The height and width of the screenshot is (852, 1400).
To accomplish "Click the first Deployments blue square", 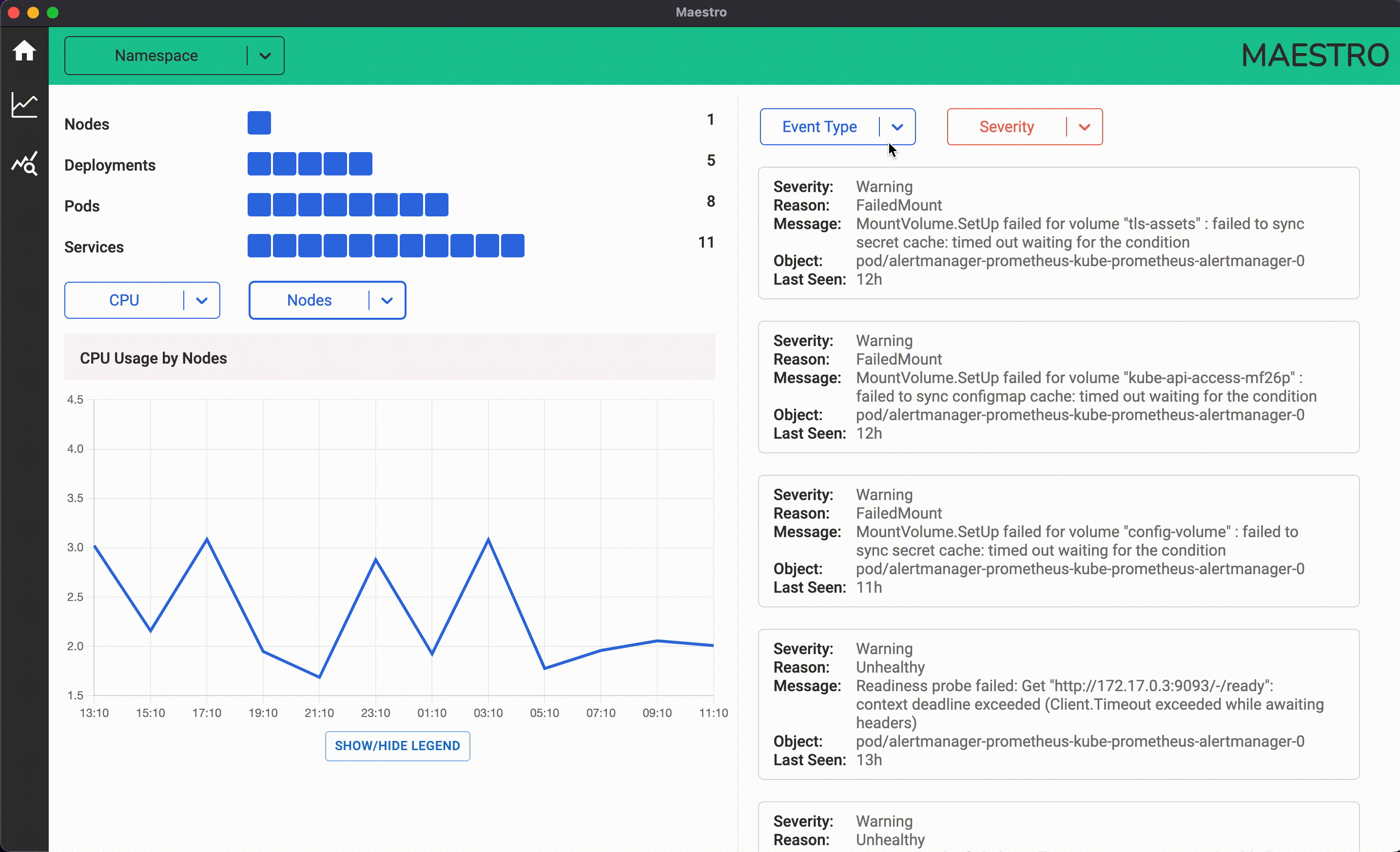I will tap(259, 164).
